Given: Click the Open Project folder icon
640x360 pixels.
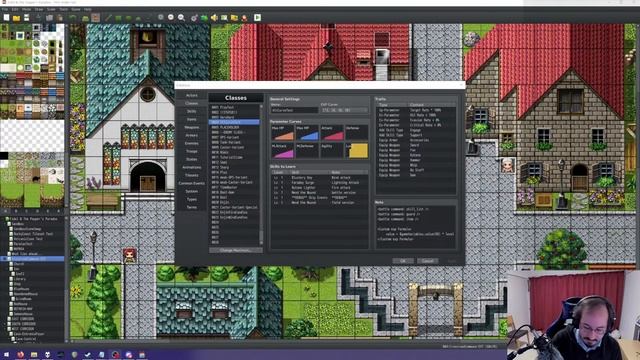Looking at the screenshot, I should (16, 18).
